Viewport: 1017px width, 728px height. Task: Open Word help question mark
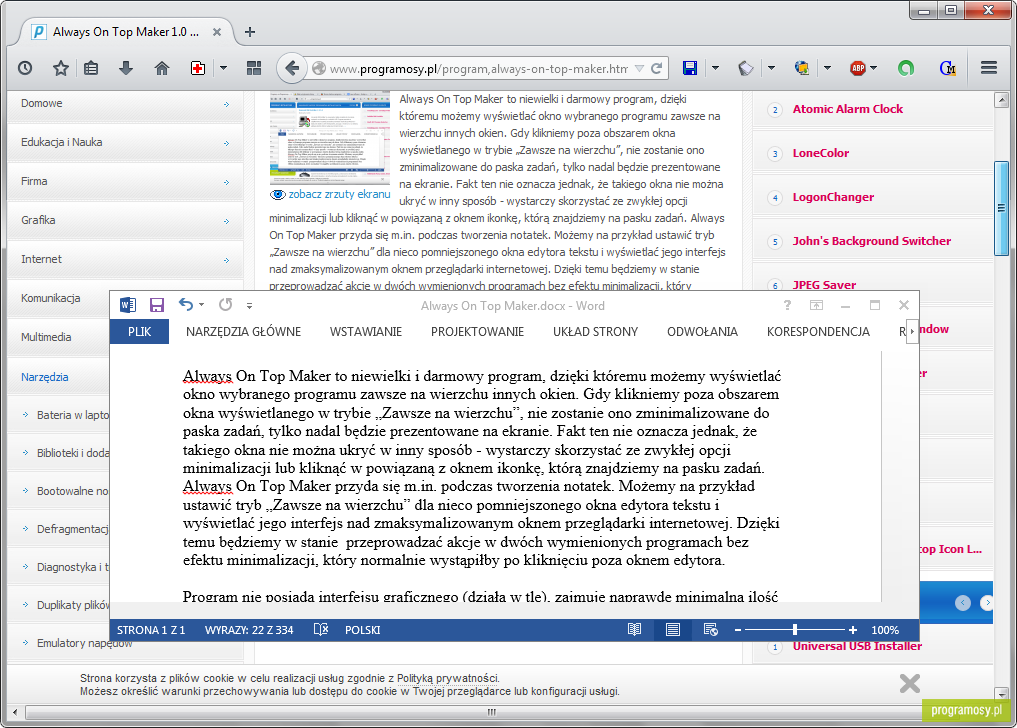(x=787, y=305)
